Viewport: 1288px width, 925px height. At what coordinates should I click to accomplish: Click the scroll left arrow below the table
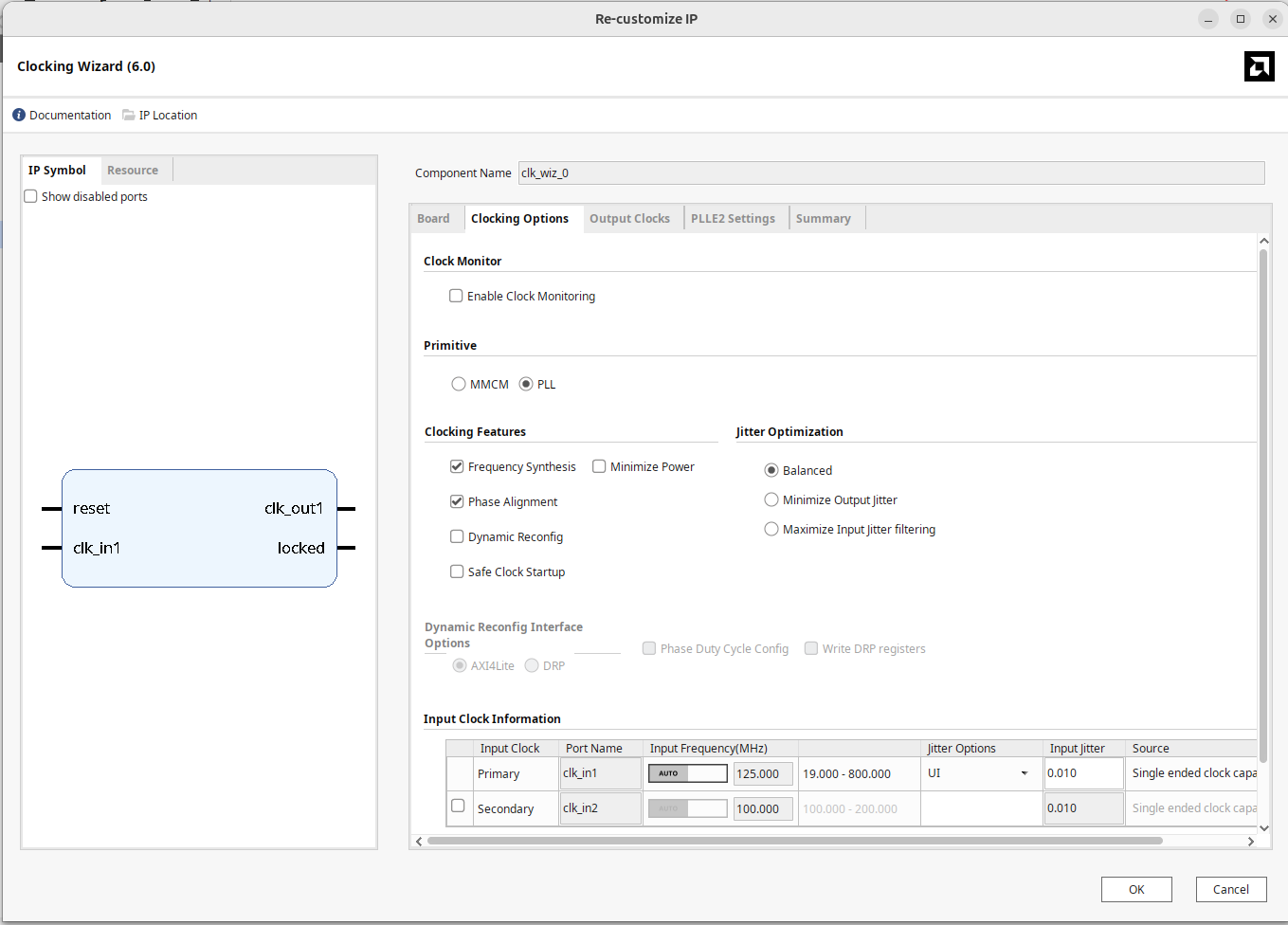[x=419, y=841]
